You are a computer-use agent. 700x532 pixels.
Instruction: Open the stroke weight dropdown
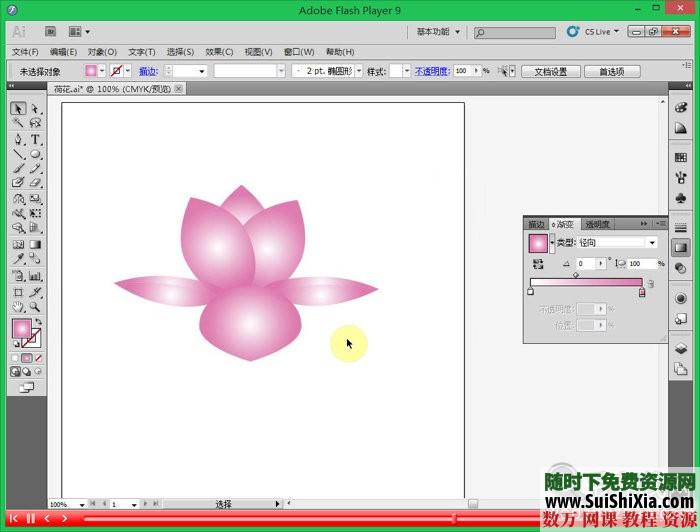pyautogui.click(x=202, y=71)
